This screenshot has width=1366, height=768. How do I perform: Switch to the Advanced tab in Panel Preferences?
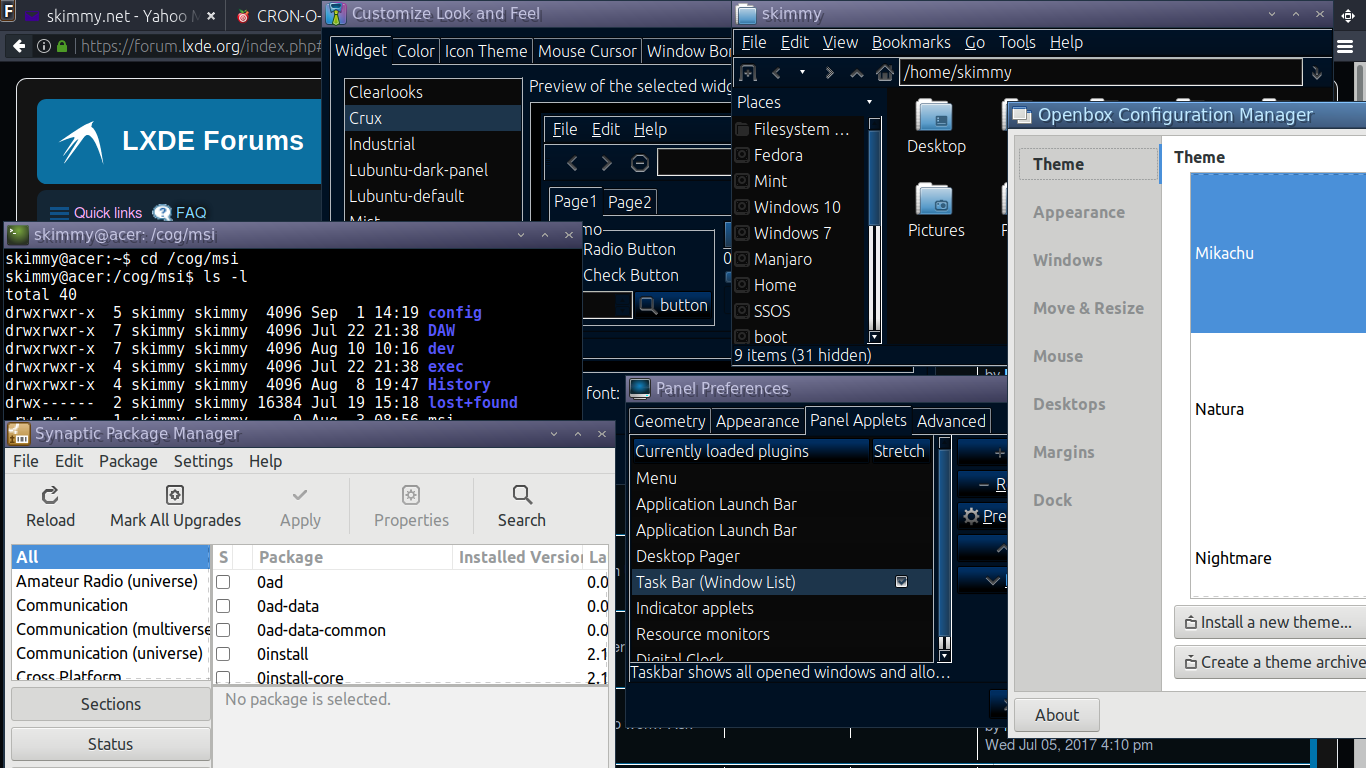[x=951, y=421]
